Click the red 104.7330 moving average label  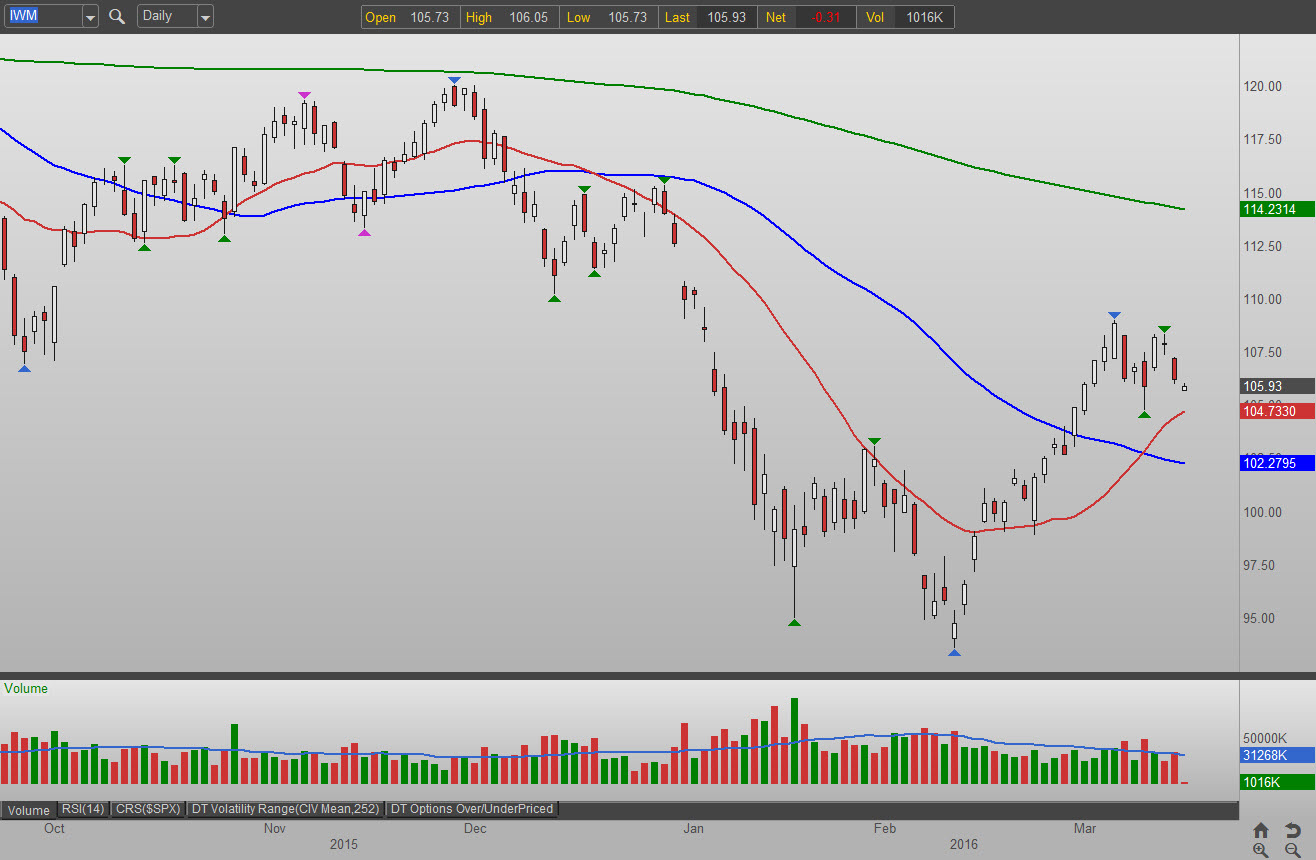pyautogui.click(x=1276, y=411)
